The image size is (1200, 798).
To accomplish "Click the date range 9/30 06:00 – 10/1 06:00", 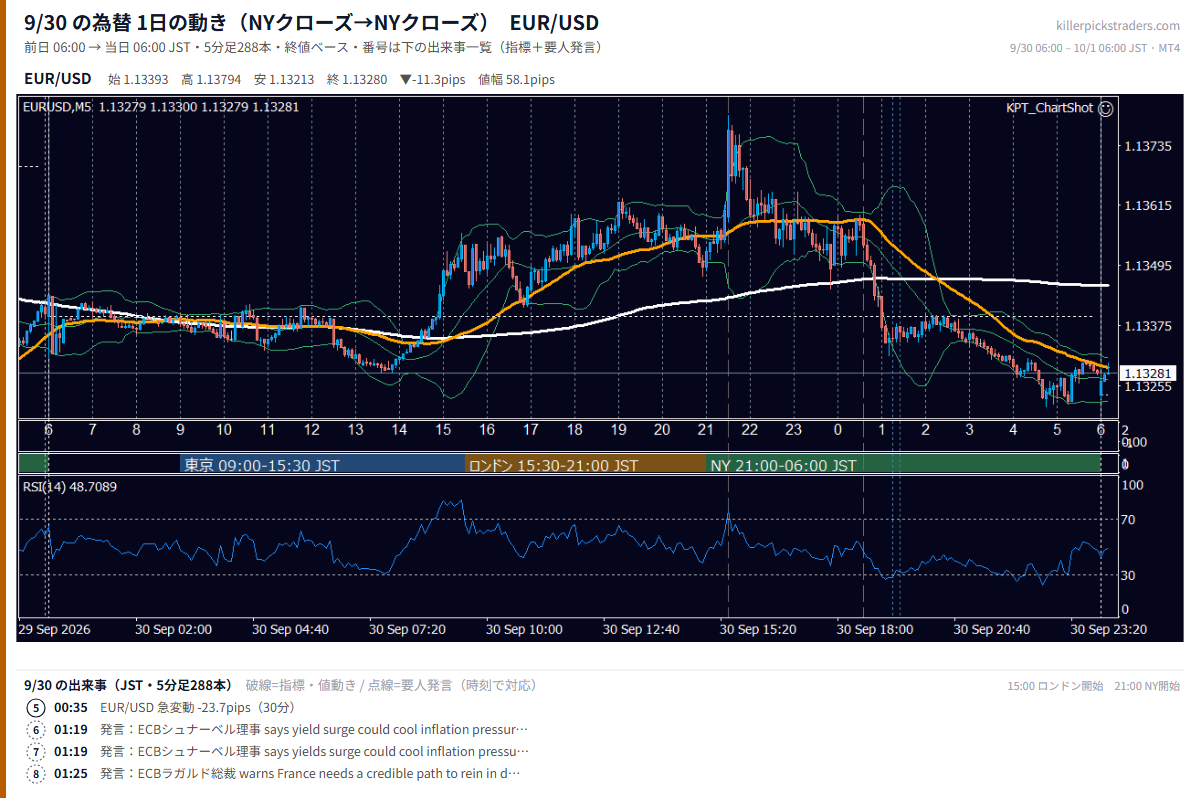I will coord(1077,48).
